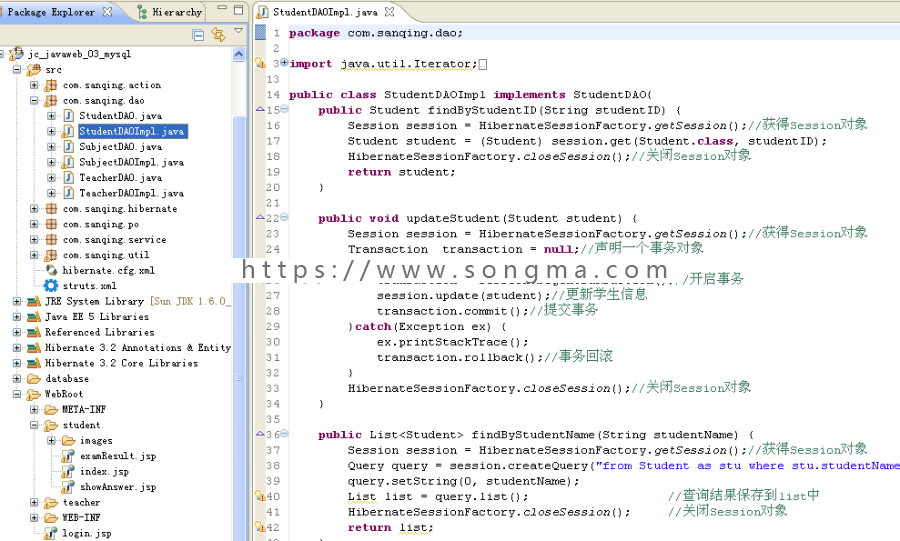Toggle Link with Editor icon
Screen dimensions: 900x541
(218, 34)
